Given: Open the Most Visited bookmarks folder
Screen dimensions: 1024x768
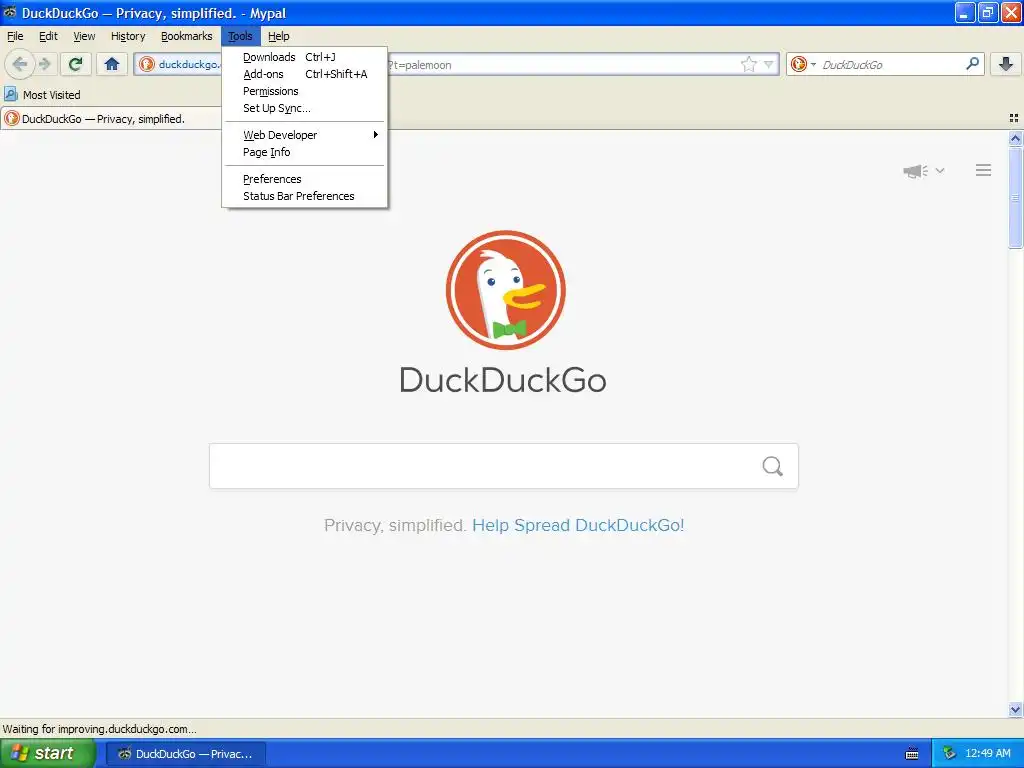Looking at the screenshot, I should (42, 95).
